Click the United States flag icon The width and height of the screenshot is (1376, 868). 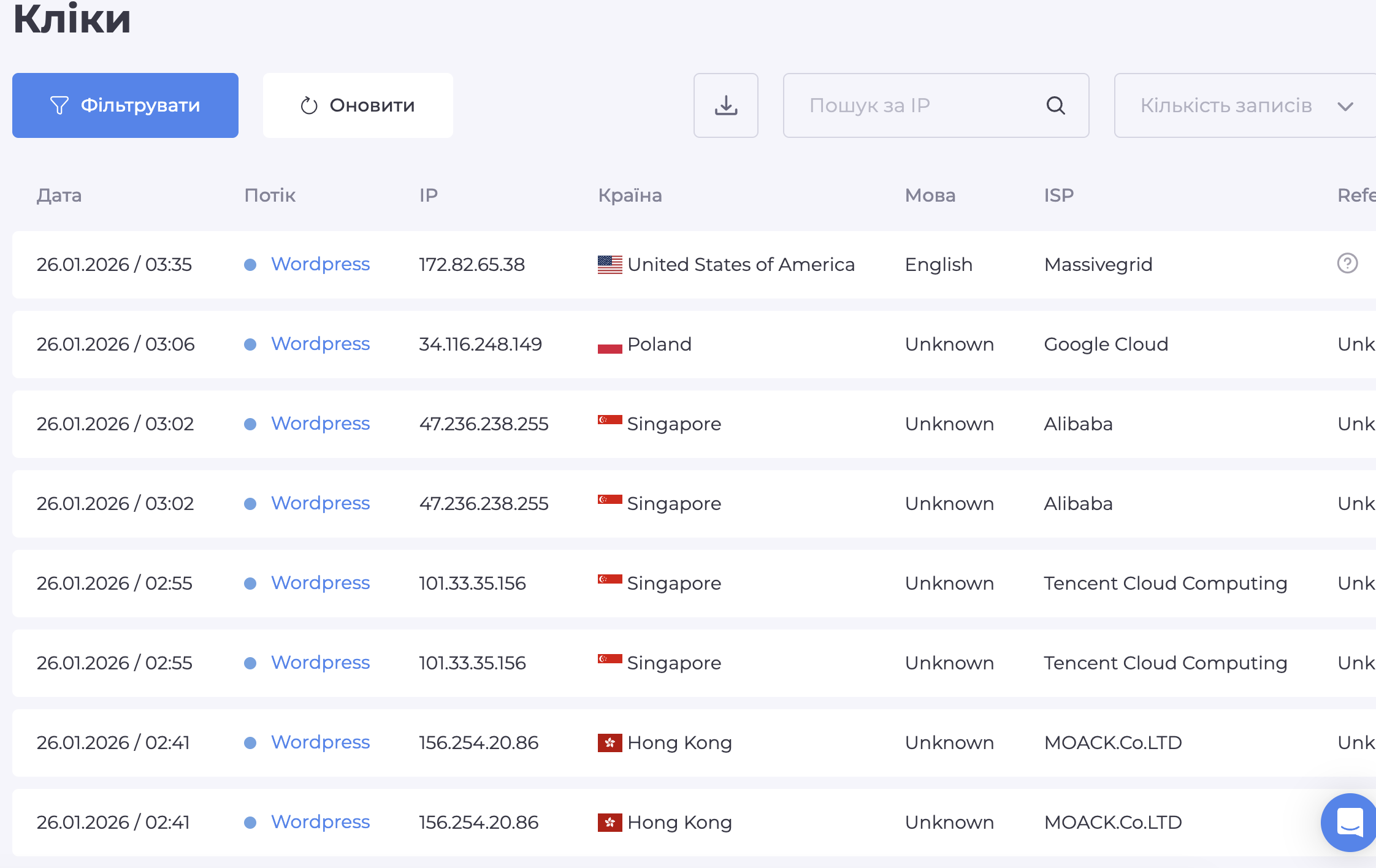pyautogui.click(x=610, y=264)
